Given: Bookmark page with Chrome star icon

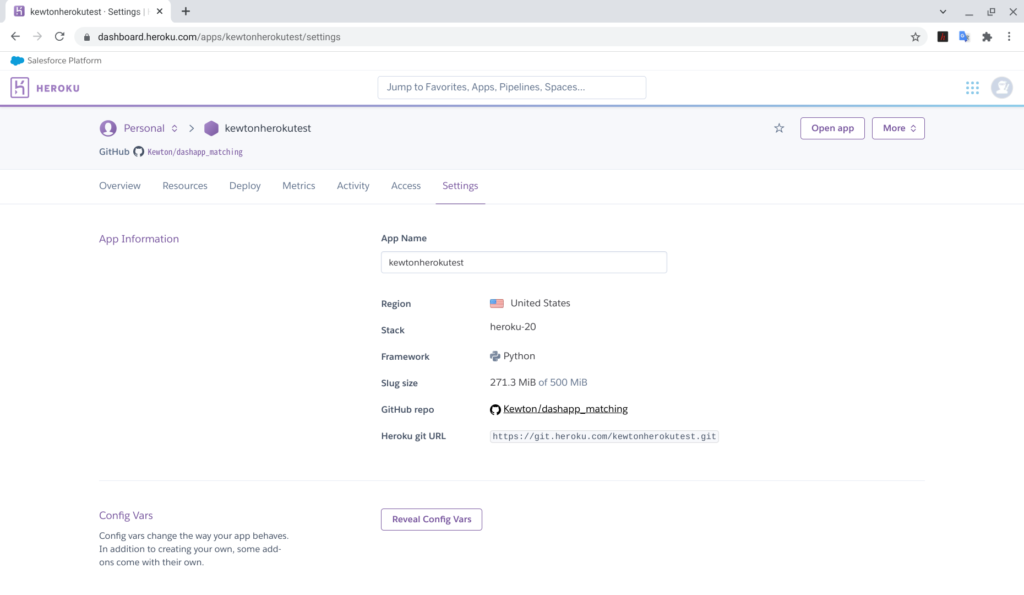Looking at the screenshot, I should tap(915, 37).
